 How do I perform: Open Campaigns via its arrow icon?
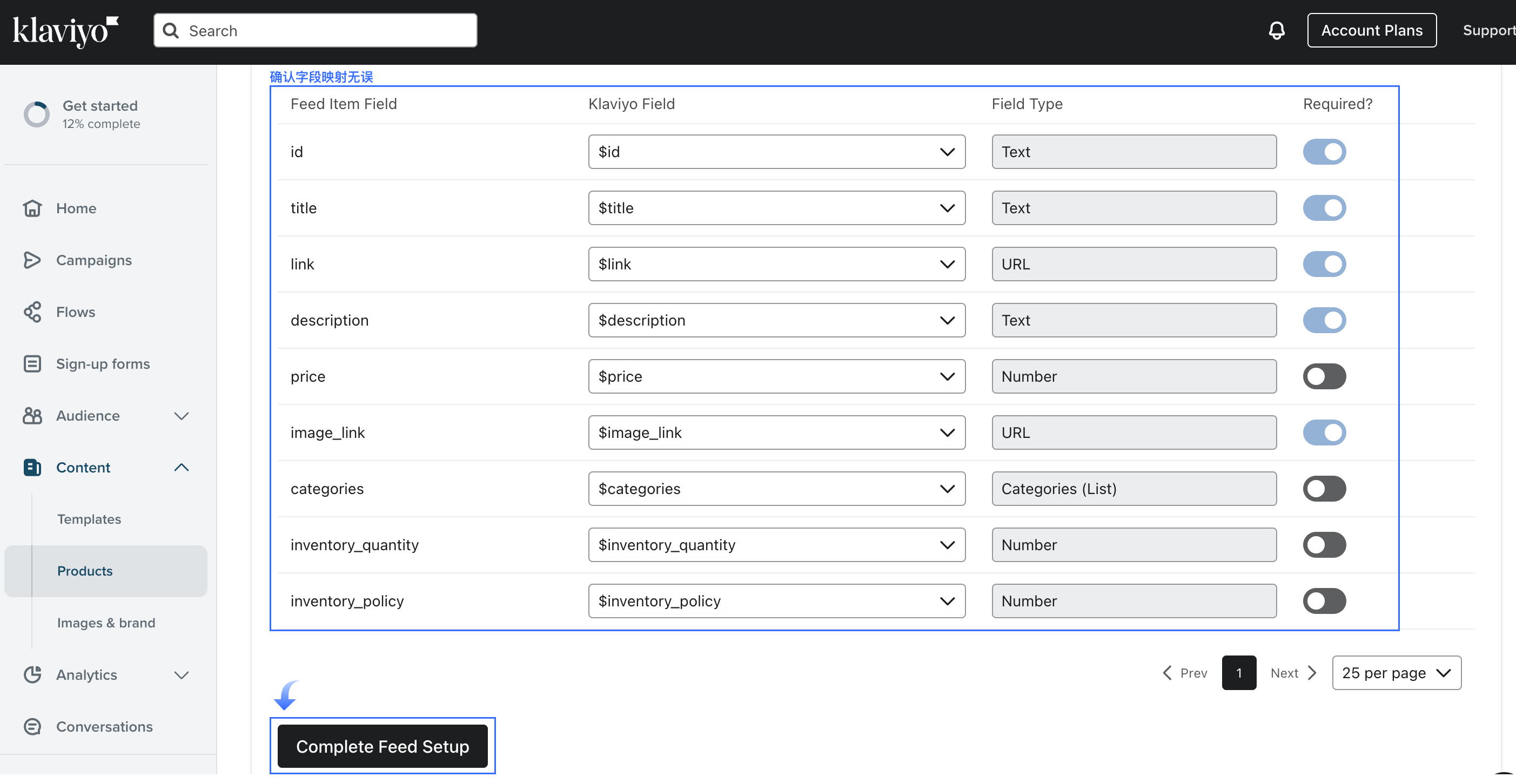[x=32, y=260]
